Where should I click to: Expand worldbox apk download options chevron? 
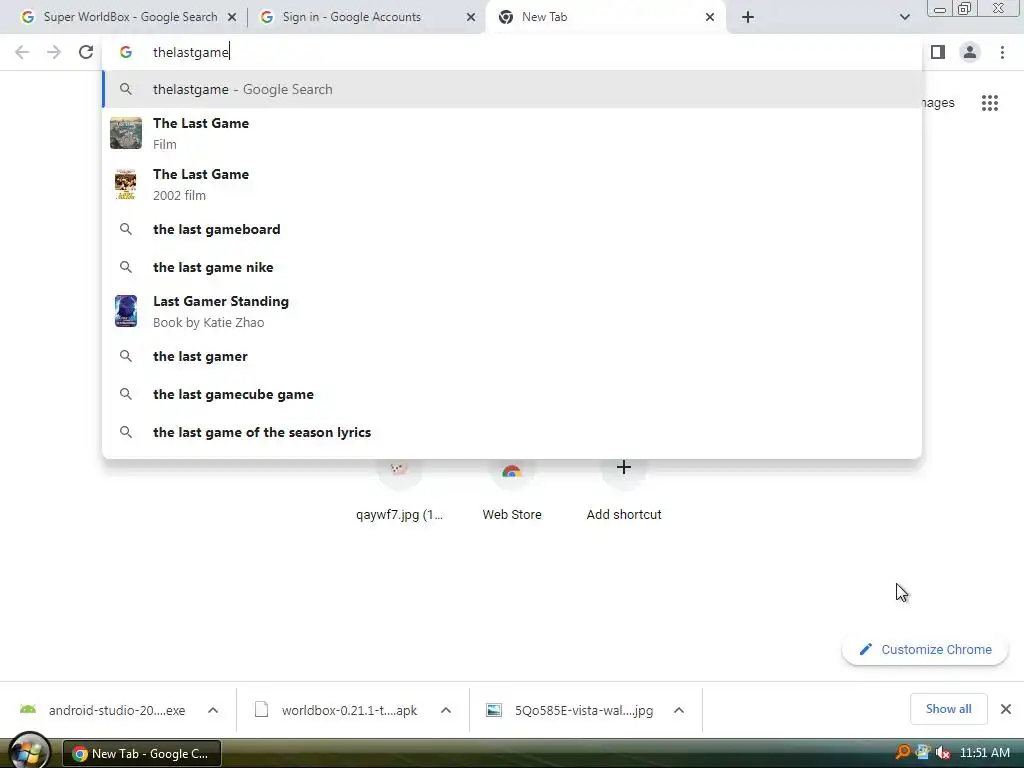(x=446, y=710)
